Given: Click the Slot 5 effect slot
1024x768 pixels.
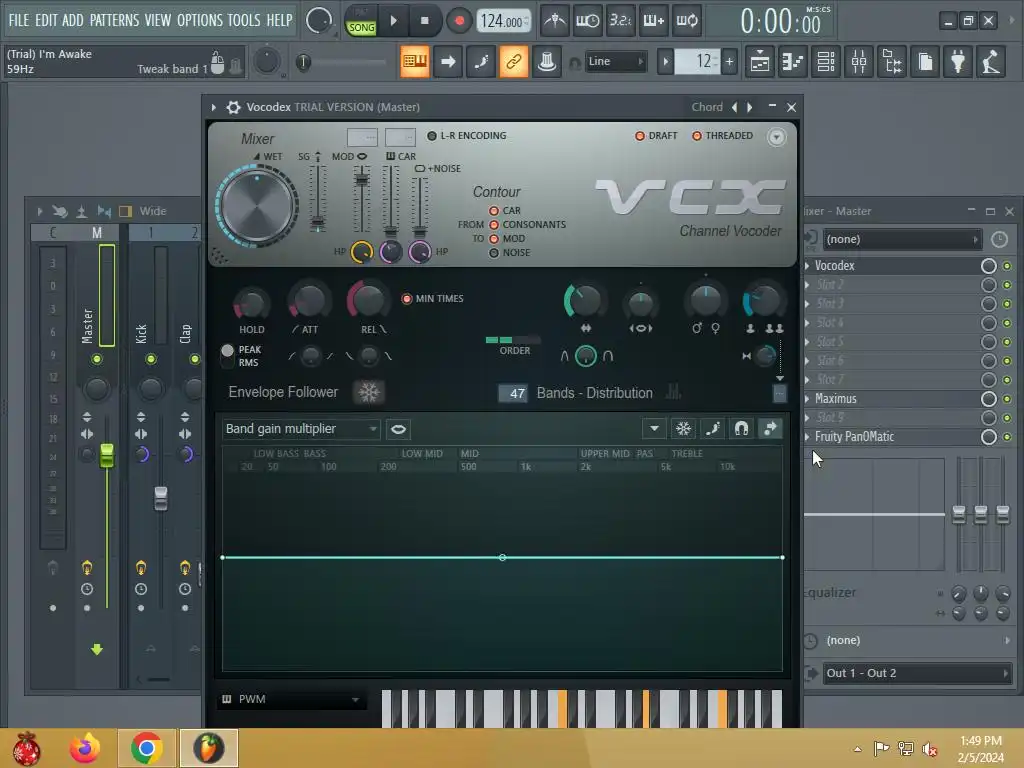Looking at the screenshot, I should (x=890, y=342).
